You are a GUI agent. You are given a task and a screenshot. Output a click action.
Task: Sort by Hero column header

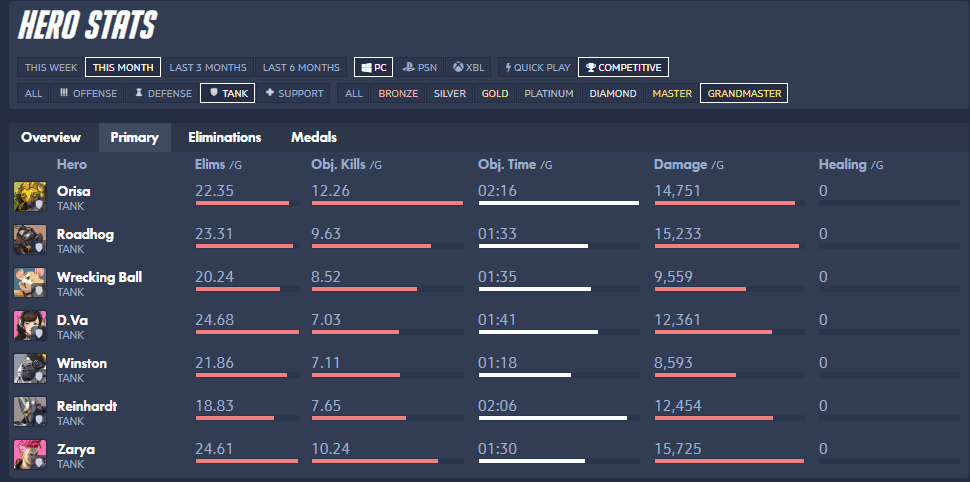(x=72, y=165)
